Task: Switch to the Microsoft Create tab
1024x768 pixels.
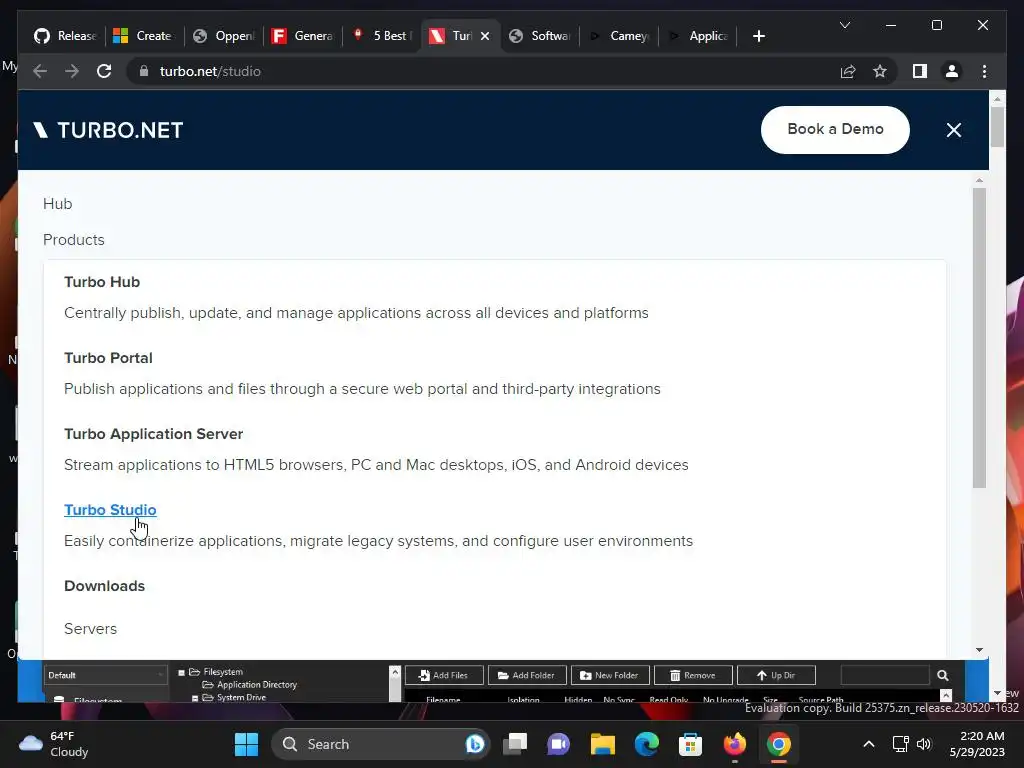Action: point(144,36)
